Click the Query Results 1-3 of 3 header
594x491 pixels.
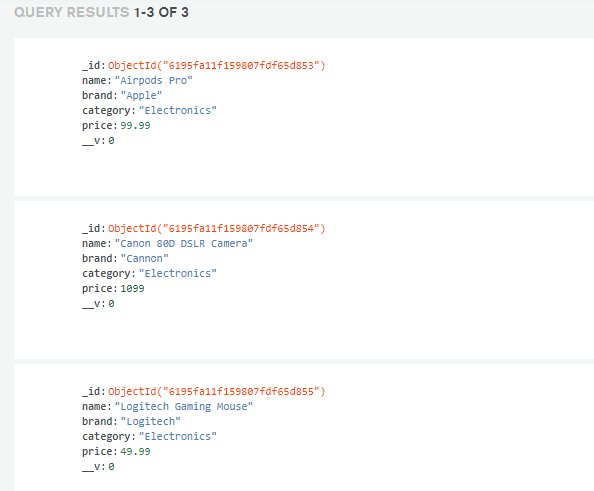pos(101,12)
